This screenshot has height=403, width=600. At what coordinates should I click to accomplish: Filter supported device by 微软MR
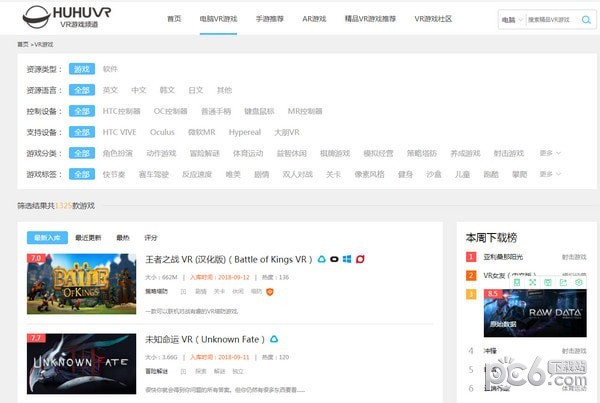tap(202, 132)
